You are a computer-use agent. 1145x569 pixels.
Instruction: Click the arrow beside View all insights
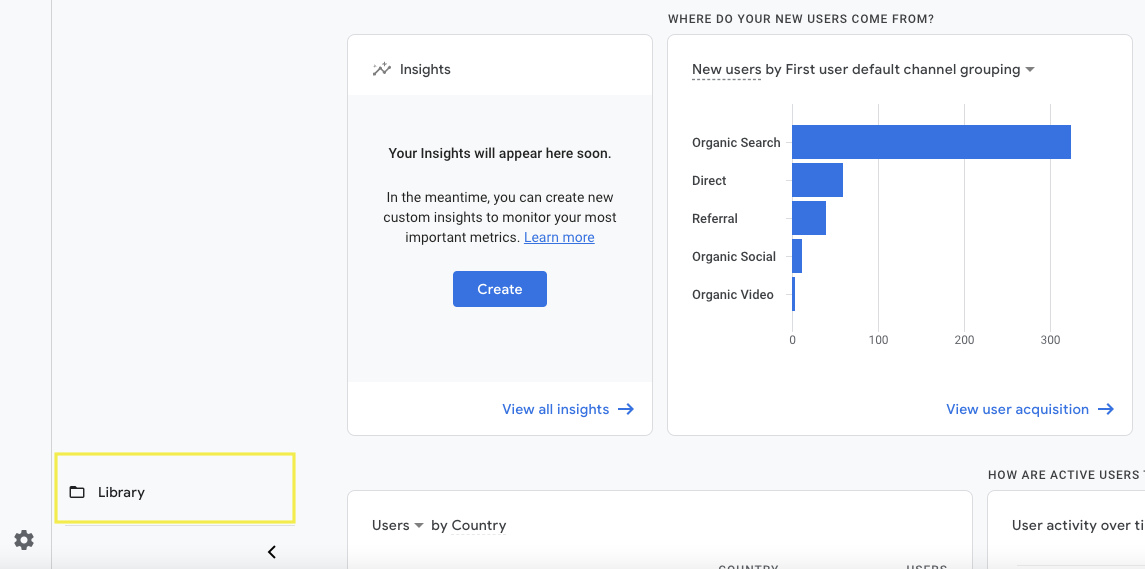click(626, 409)
